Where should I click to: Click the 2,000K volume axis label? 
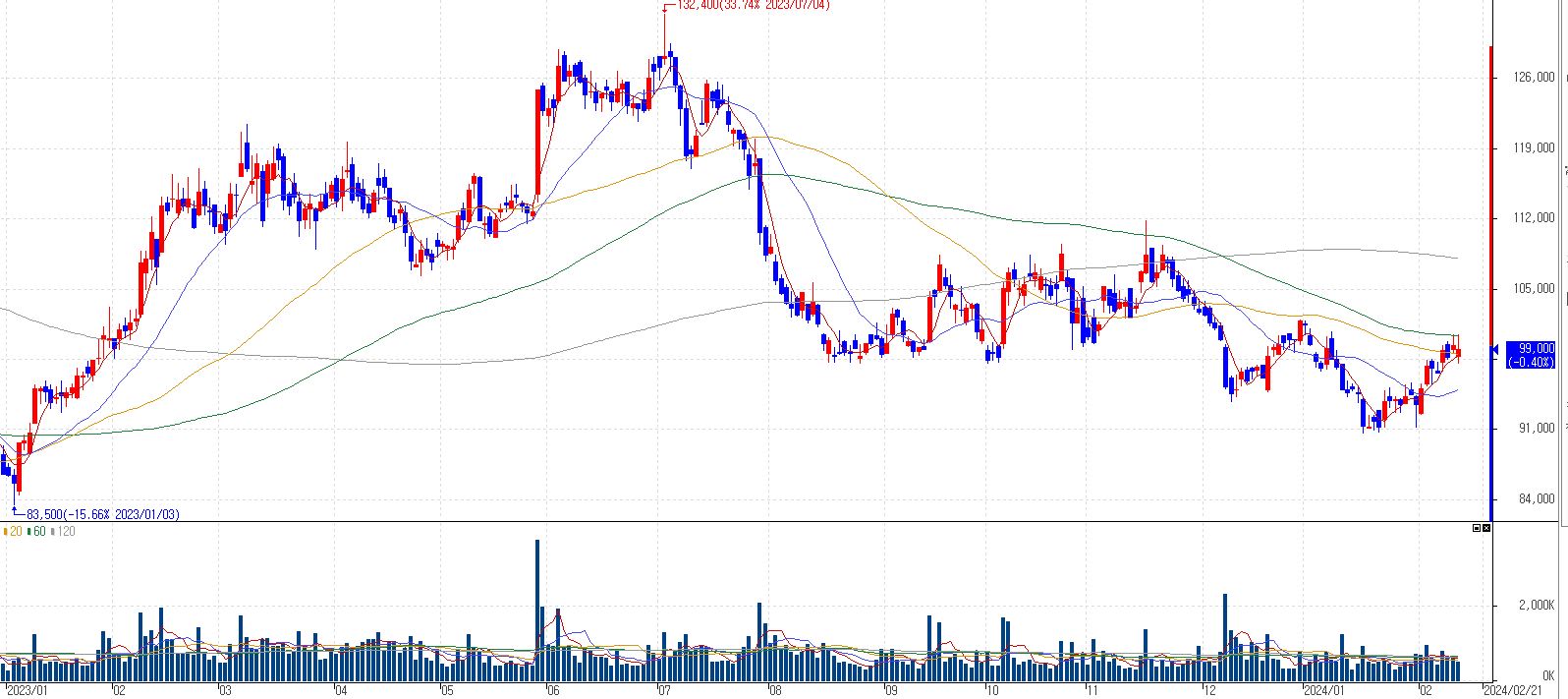1538,606
